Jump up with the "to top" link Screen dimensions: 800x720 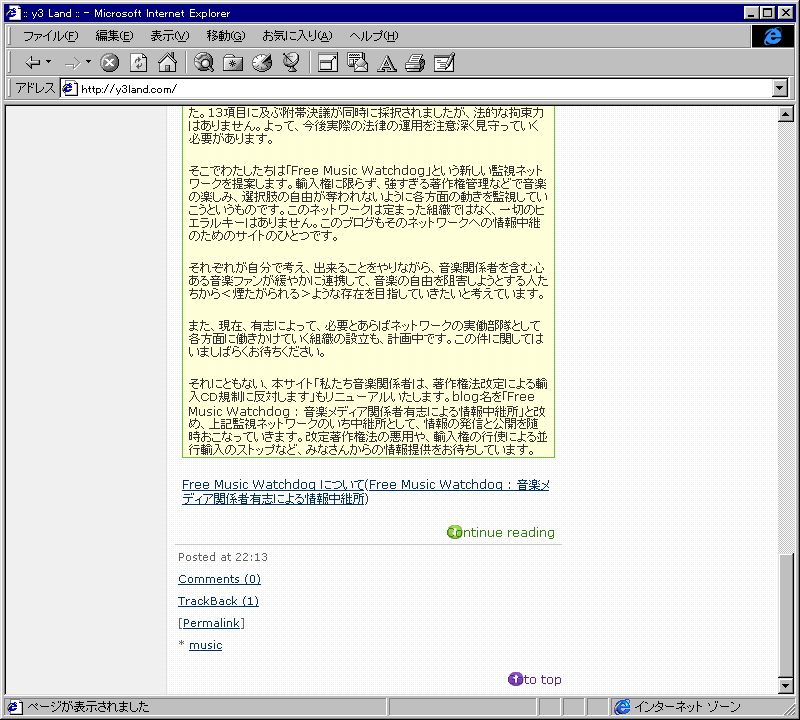point(535,679)
